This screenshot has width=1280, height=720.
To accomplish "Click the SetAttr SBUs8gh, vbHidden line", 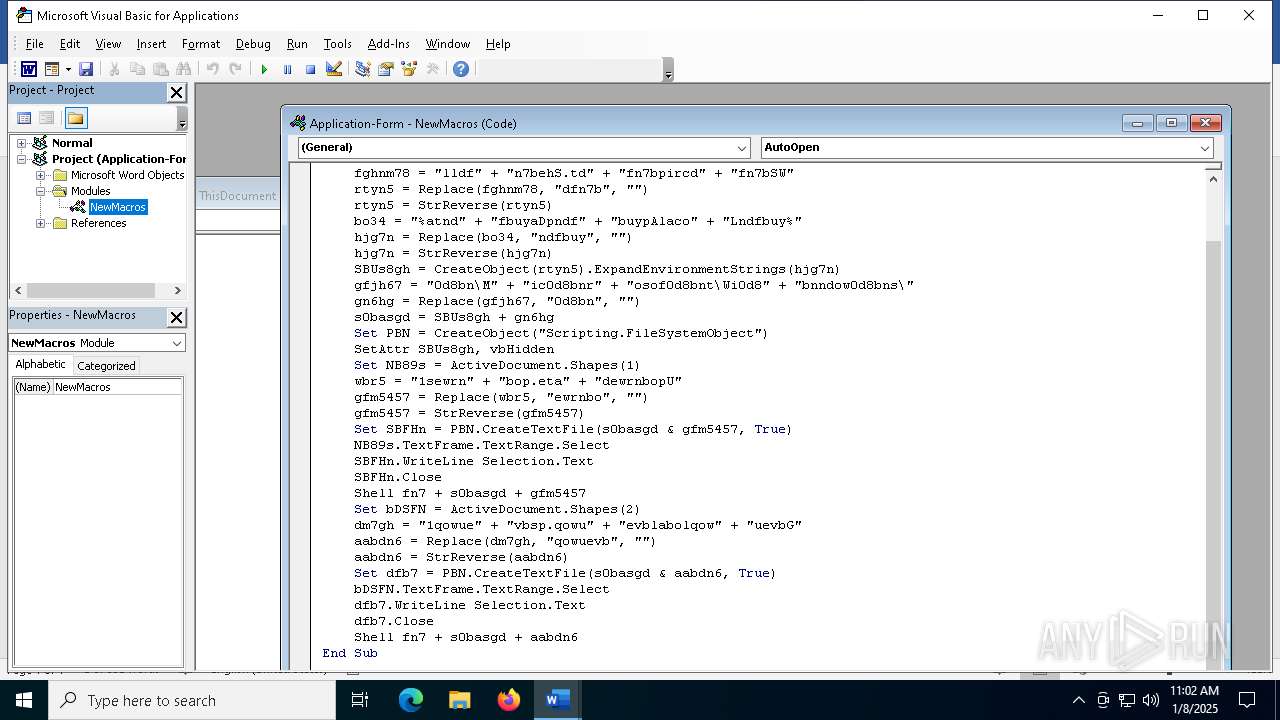I will point(454,349).
